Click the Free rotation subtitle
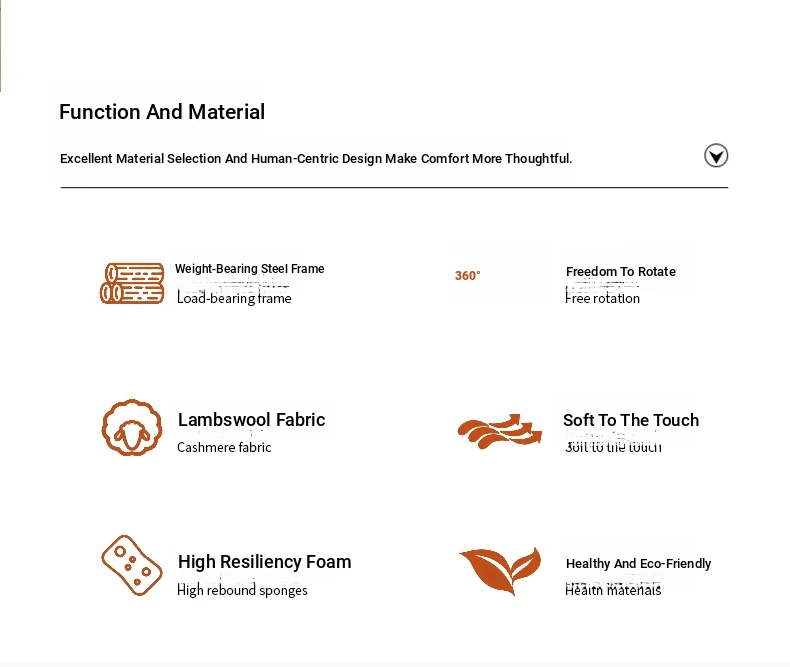Image resolution: width=790 pixels, height=667 pixels. [602, 298]
